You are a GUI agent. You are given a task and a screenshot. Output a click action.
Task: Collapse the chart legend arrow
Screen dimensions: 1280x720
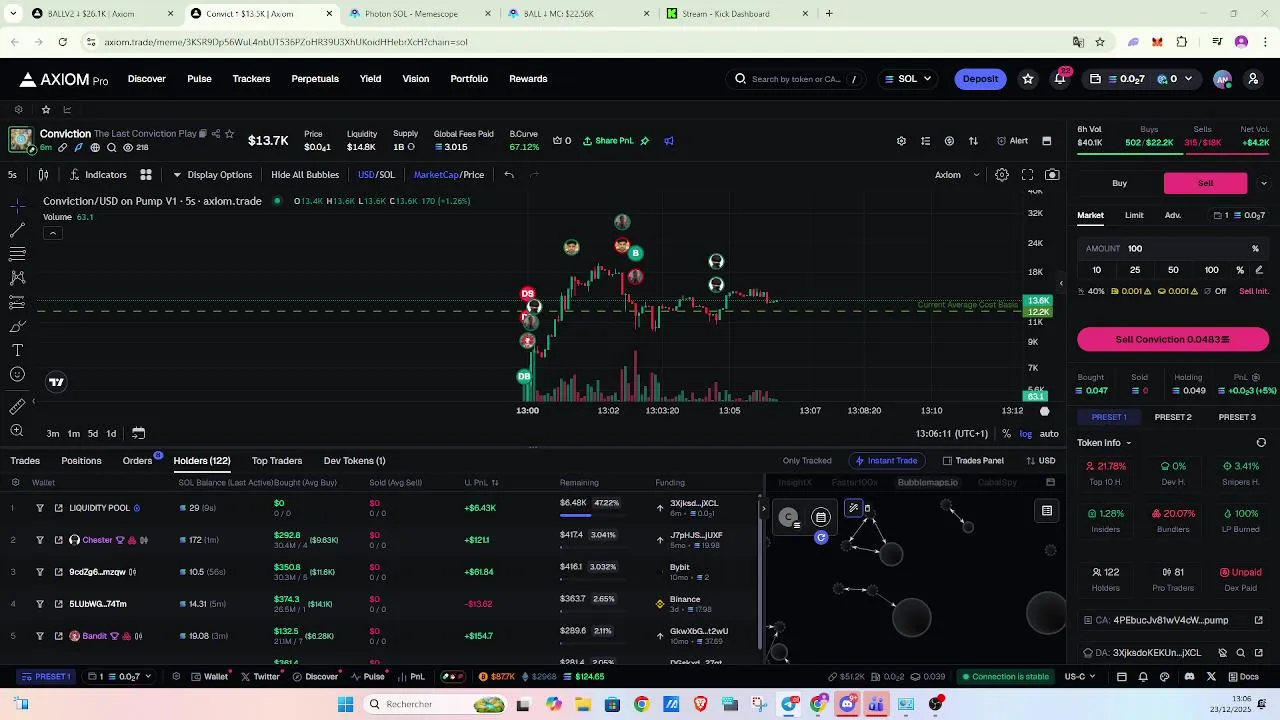(x=52, y=233)
